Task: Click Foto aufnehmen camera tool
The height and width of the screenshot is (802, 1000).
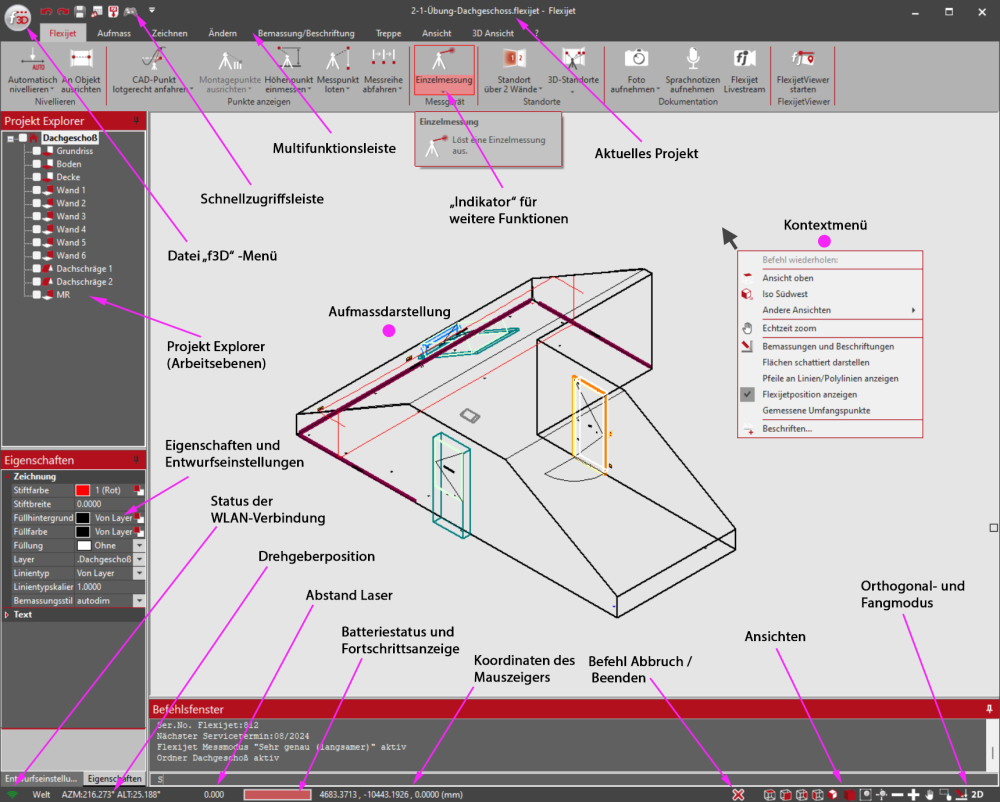Action: click(636, 71)
